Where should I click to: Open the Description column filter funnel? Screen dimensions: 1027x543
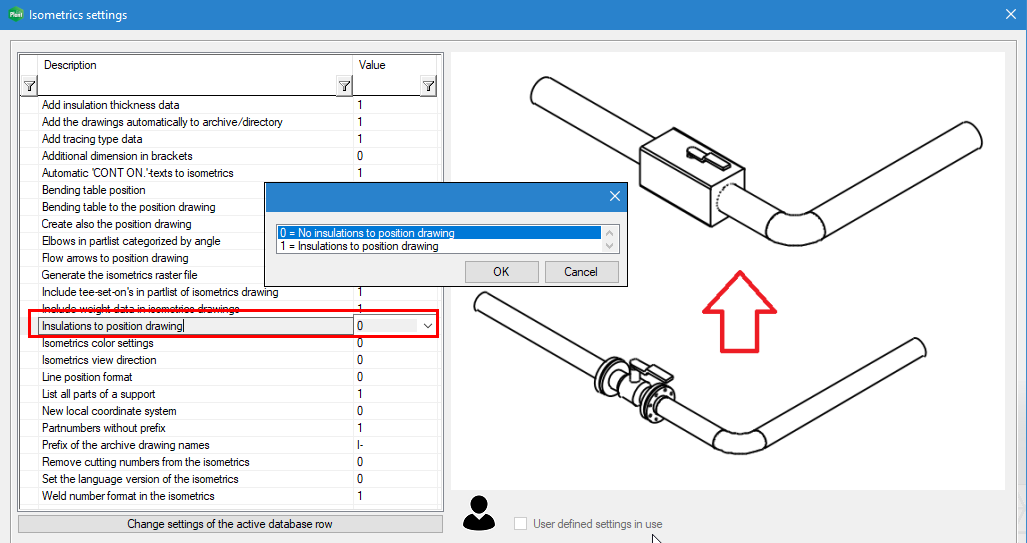click(x=344, y=86)
